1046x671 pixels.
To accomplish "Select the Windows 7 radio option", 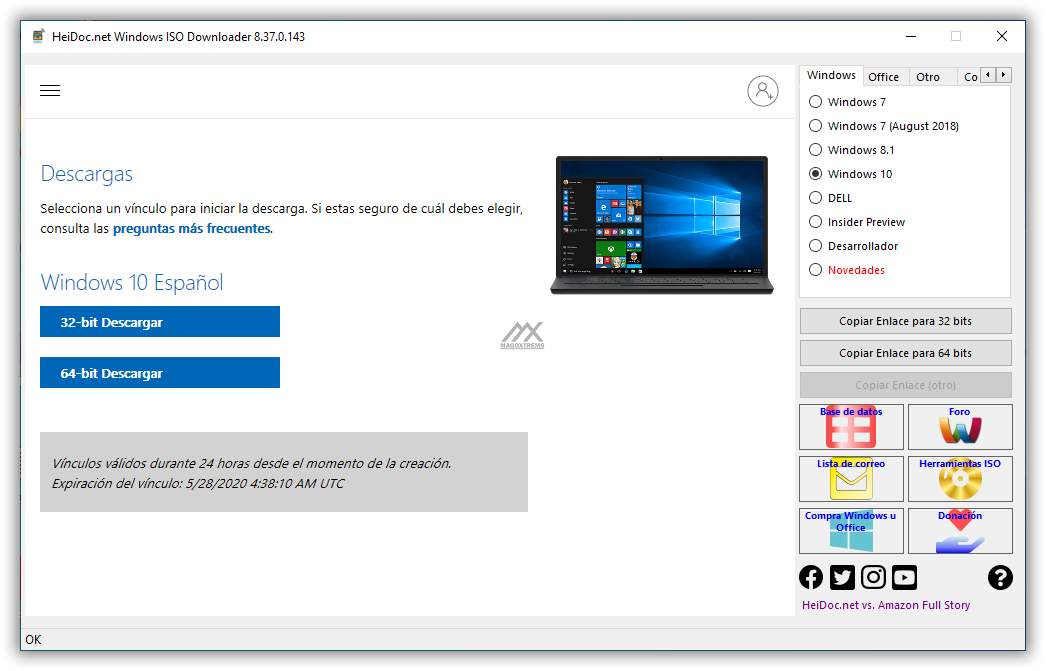I will click(x=815, y=102).
